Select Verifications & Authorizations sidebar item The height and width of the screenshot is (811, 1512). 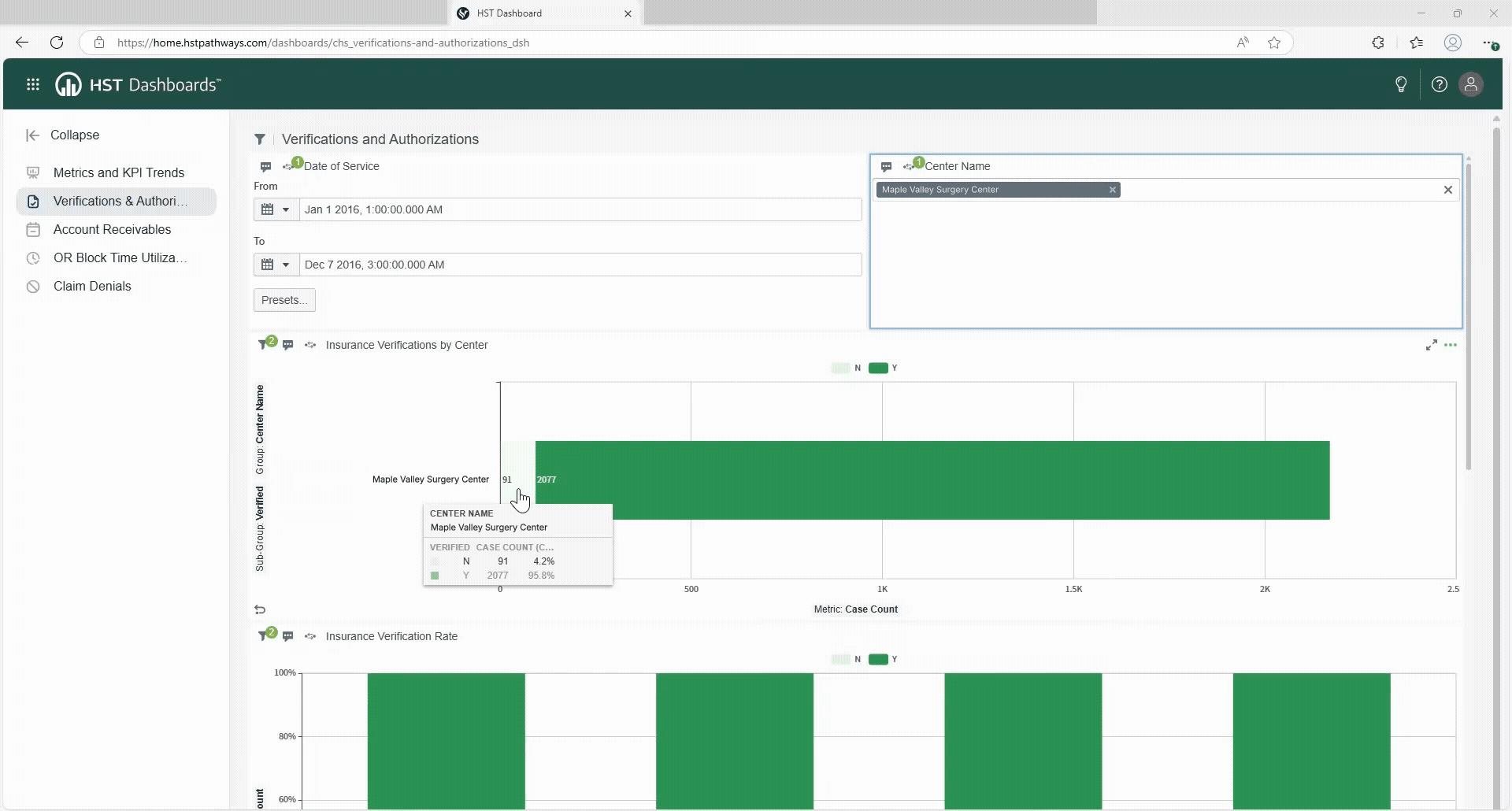[x=117, y=201]
